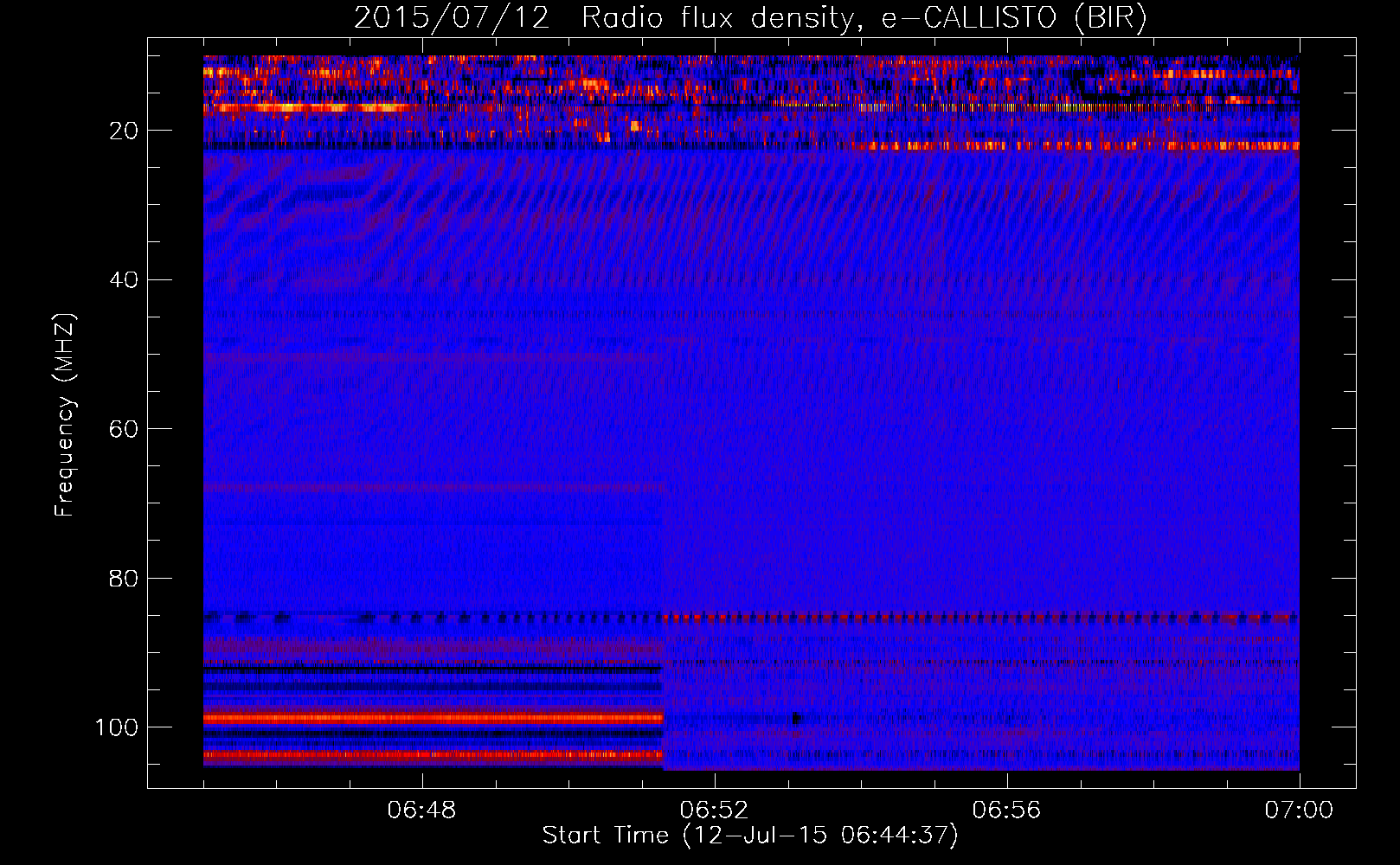The image size is (1400, 865).
Task: Click the 'Frequency (MHZ)' axis label
Action: pyautogui.click(x=65, y=415)
